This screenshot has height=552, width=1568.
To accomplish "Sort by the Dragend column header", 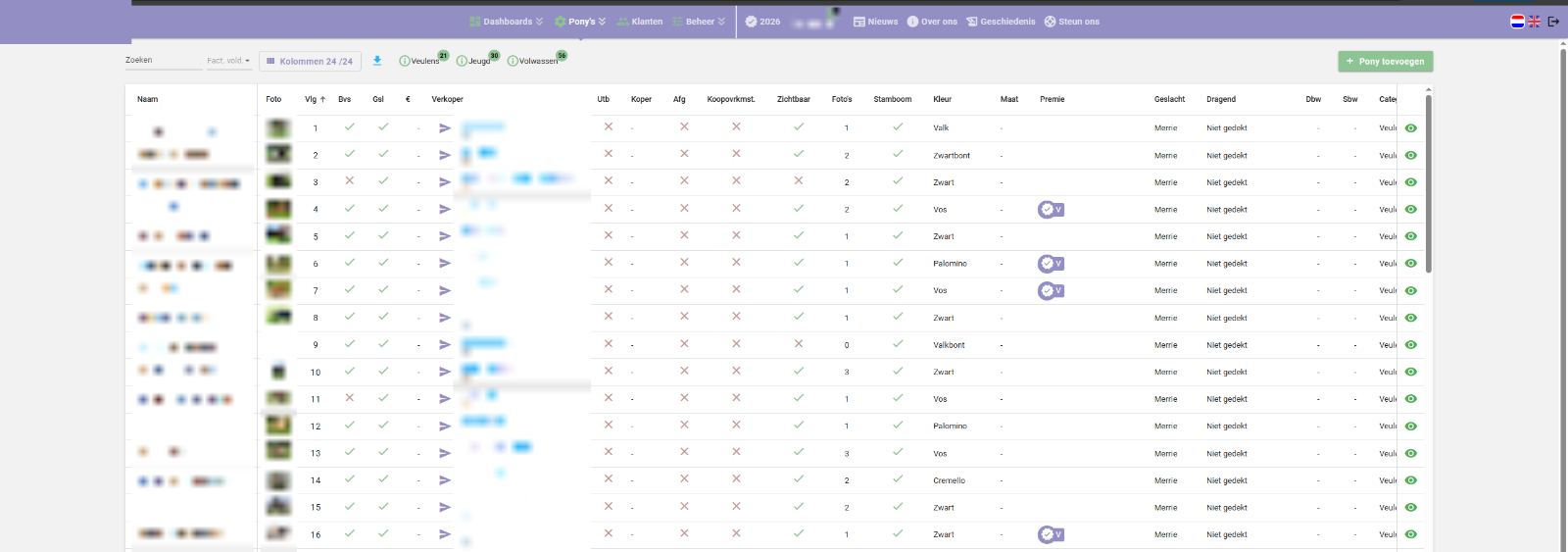I will [1221, 99].
